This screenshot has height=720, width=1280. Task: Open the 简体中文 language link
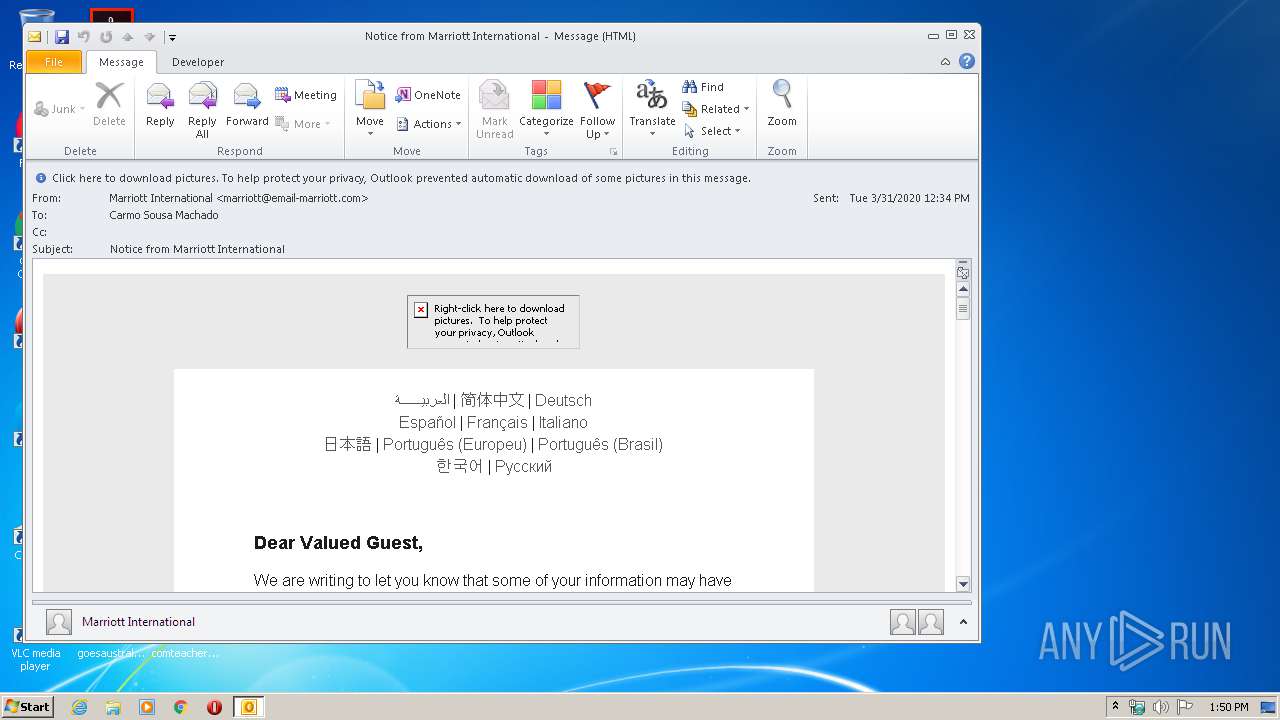click(492, 400)
